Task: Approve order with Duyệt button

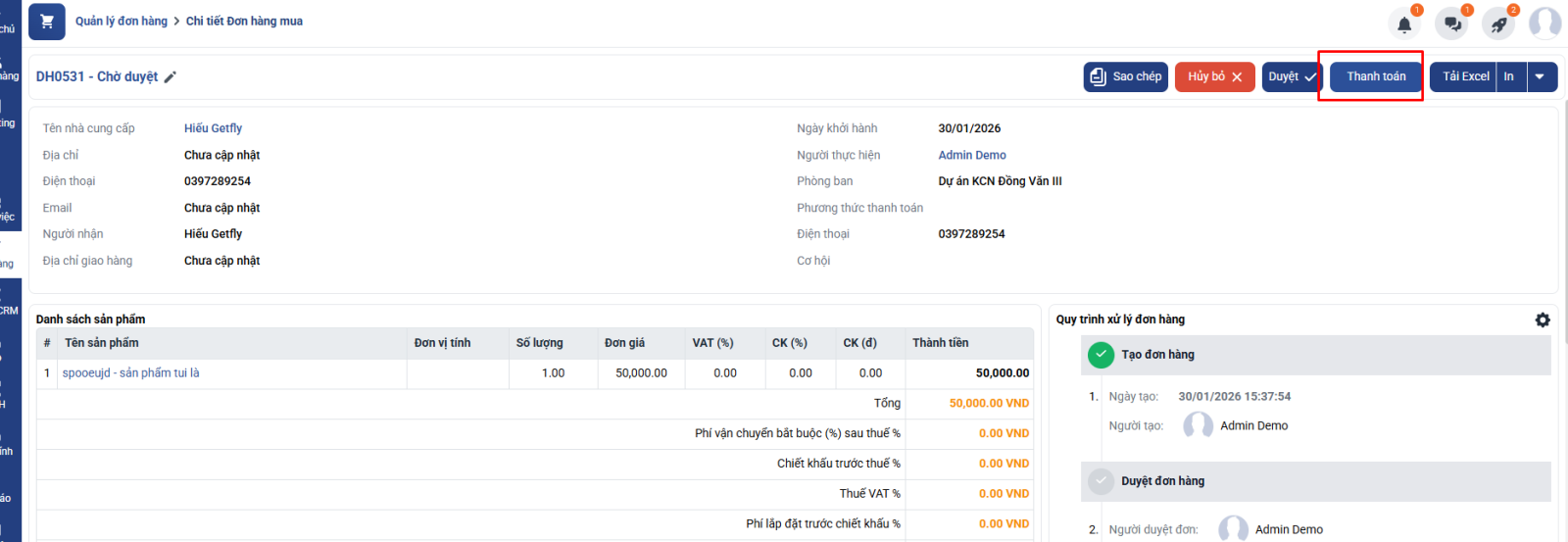Action: point(1292,76)
